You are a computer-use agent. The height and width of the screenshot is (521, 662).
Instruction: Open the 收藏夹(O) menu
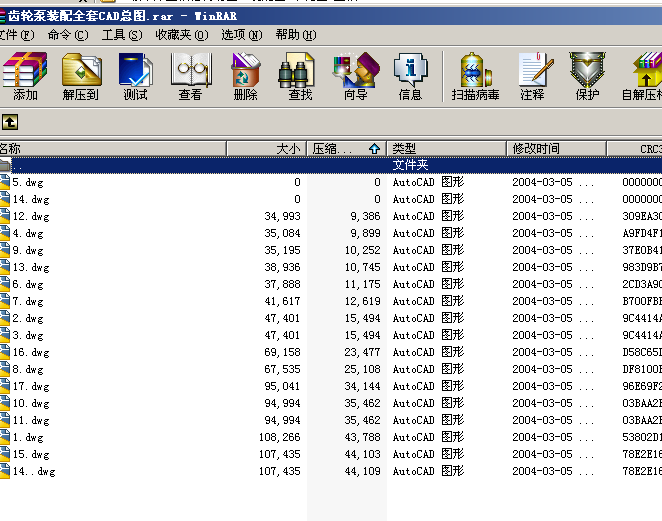click(x=182, y=35)
